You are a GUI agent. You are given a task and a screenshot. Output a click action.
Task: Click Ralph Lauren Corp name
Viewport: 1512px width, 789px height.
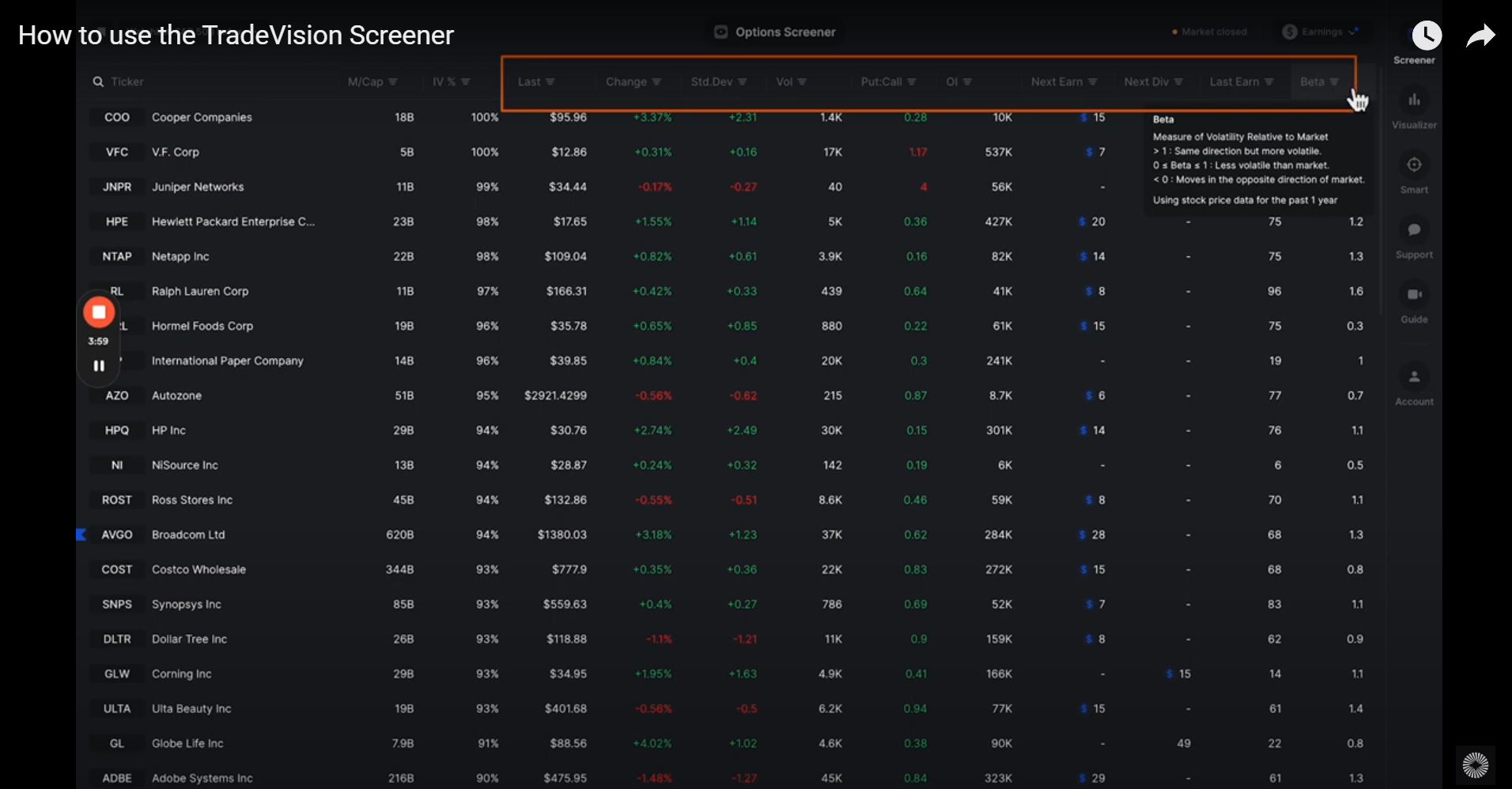click(x=200, y=291)
